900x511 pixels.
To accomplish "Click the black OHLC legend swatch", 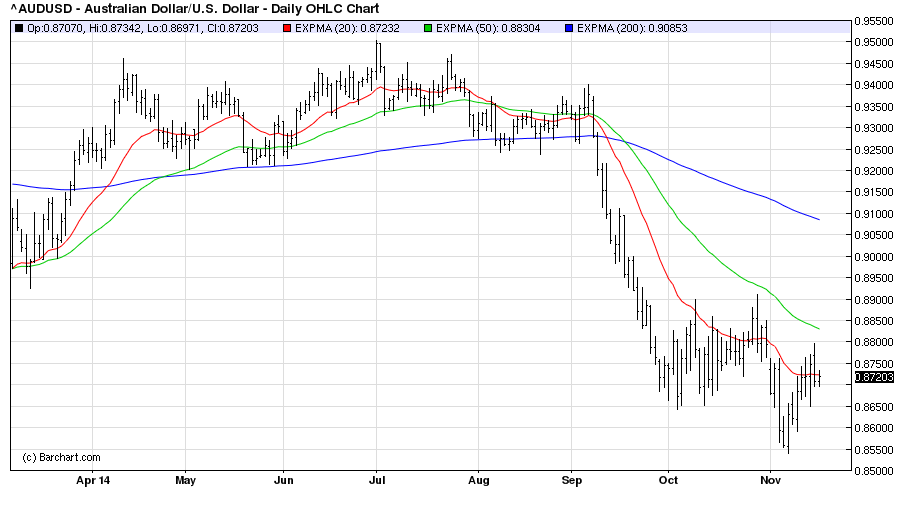I will (19, 27).
